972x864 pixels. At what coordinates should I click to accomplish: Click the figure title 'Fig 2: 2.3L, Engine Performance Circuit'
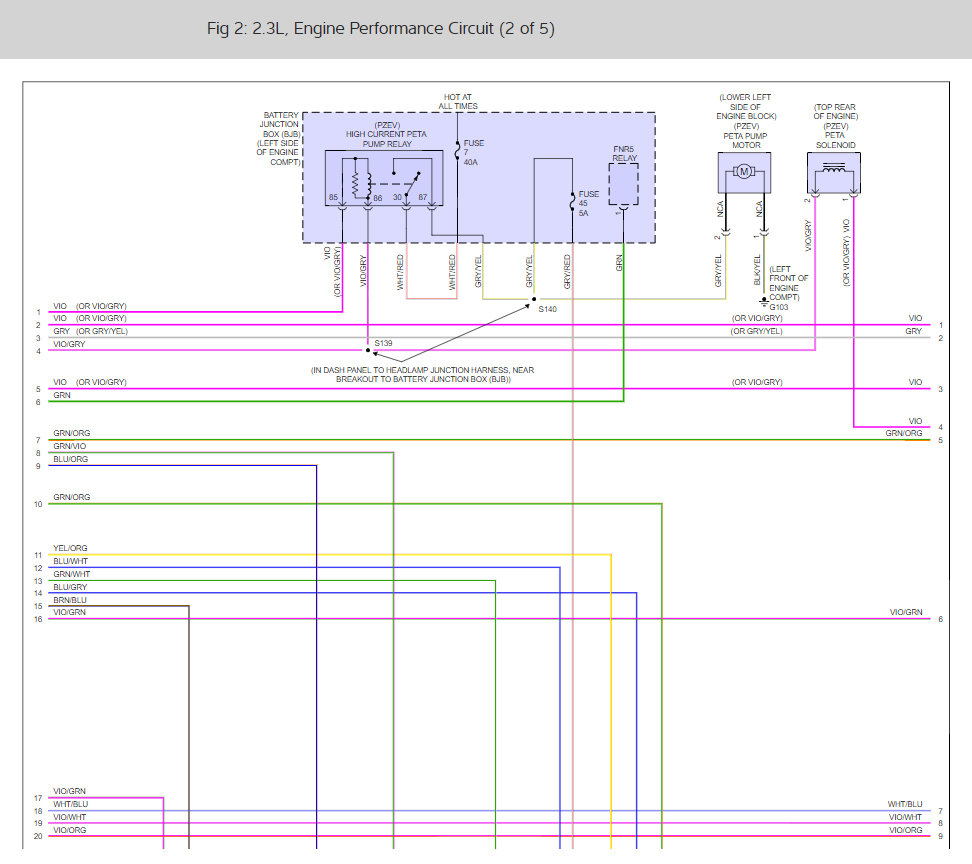tap(381, 29)
